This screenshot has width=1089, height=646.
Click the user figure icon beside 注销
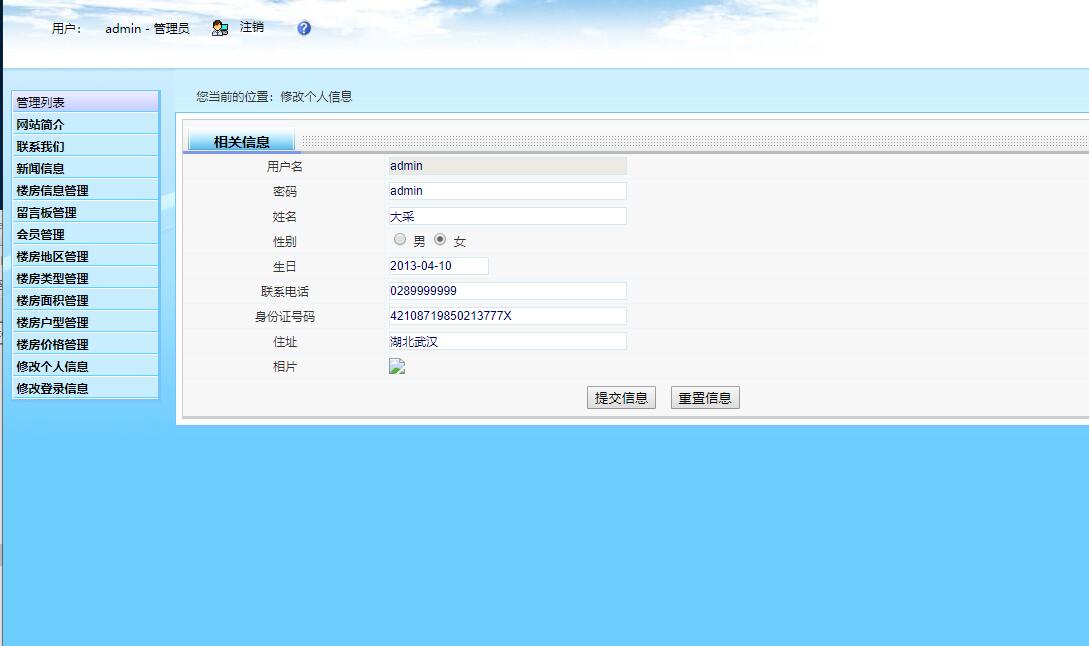tap(219, 27)
